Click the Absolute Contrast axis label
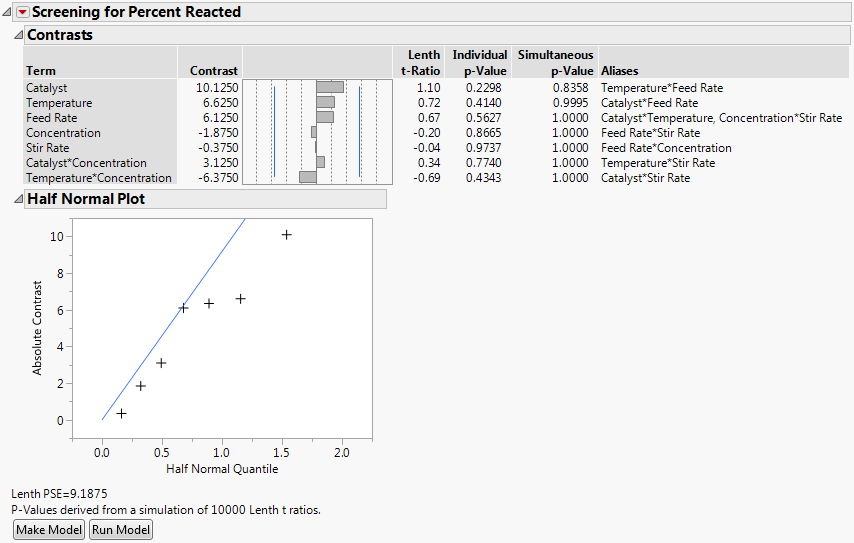Viewport: 854px width, 543px height. [x=39, y=328]
